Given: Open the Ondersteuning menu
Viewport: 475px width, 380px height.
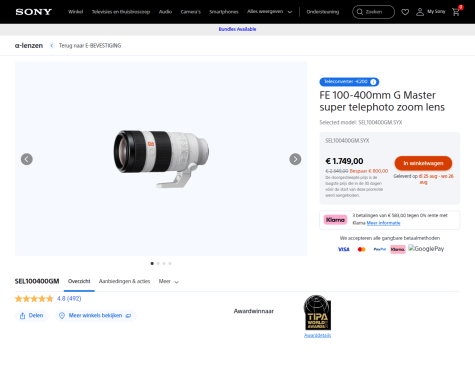Looking at the screenshot, I should point(323,12).
